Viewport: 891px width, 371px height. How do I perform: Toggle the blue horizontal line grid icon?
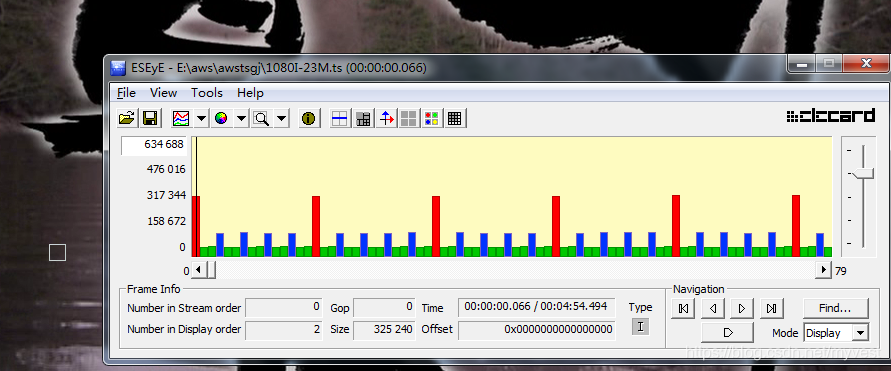coord(340,118)
